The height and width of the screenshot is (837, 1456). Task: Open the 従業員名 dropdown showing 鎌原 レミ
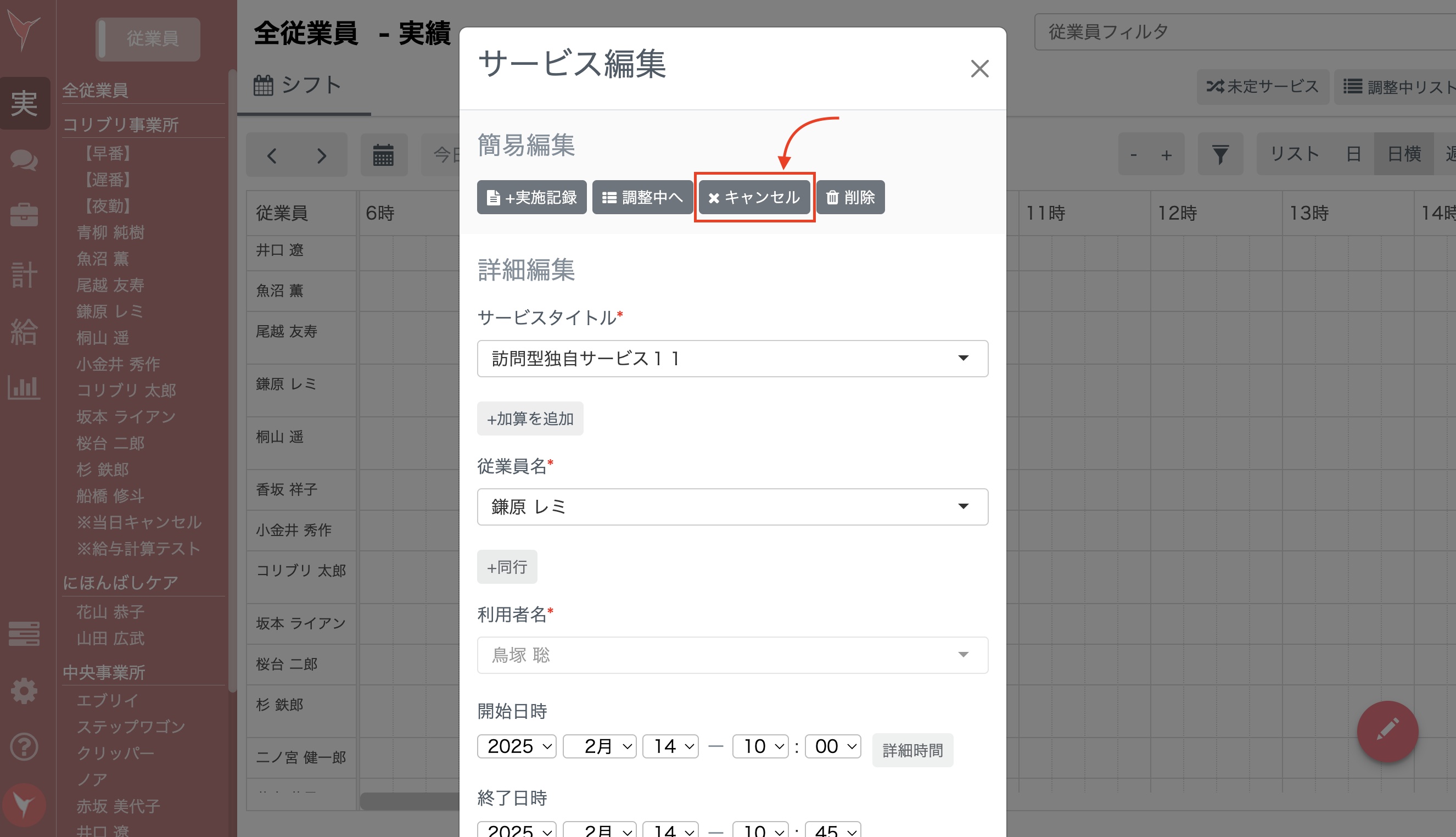click(732, 506)
